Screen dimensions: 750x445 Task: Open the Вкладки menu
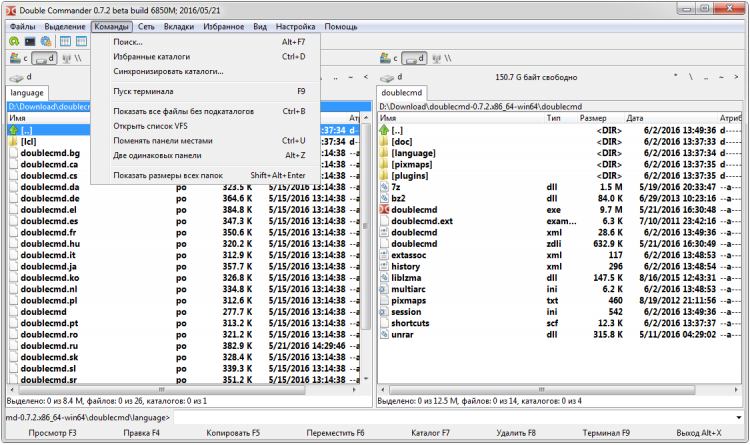tap(179, 27)
